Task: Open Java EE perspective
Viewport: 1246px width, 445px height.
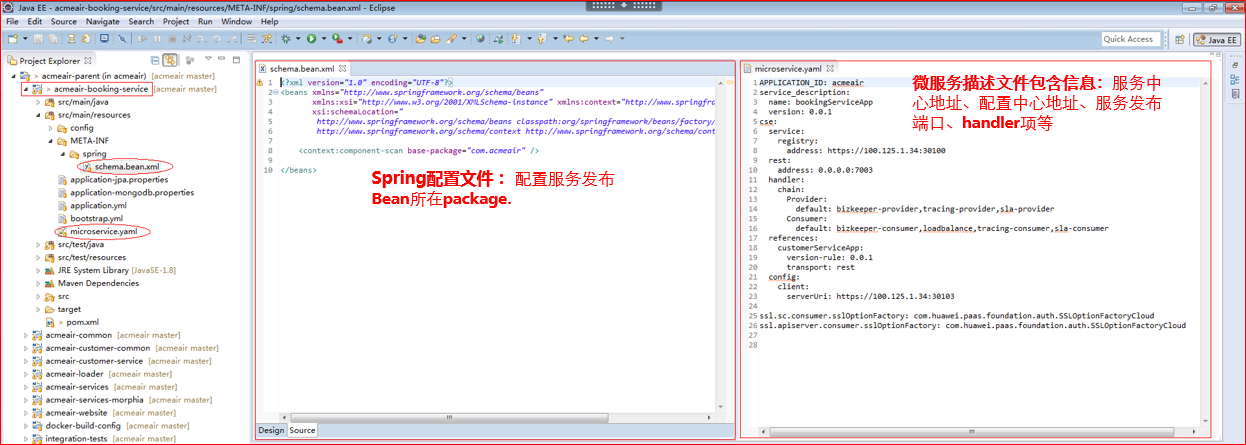Action: 1218,39
